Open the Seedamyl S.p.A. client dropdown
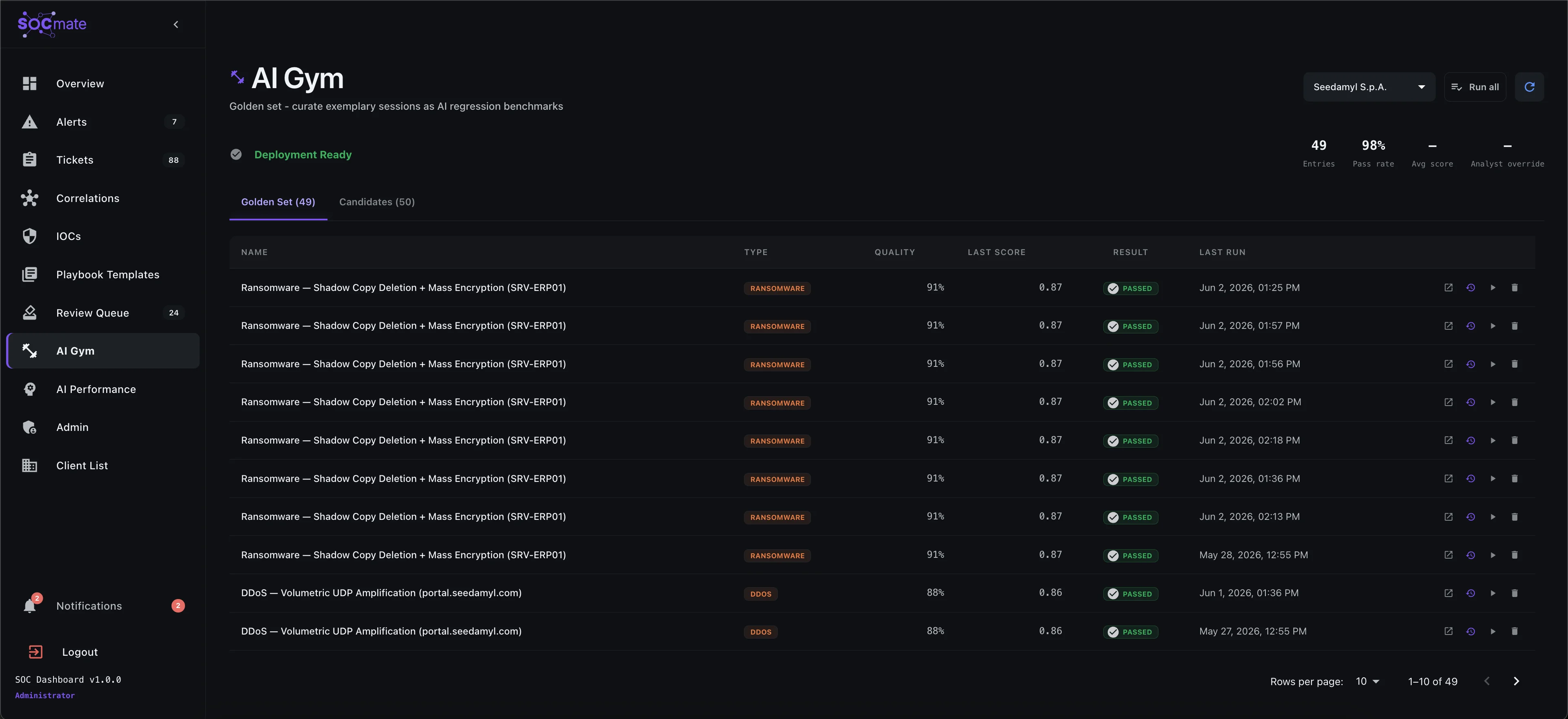 pos(1369,87)
